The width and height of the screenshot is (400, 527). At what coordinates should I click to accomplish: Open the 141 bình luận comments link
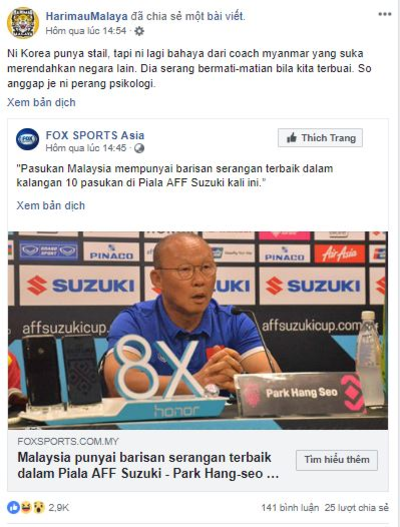290,508
